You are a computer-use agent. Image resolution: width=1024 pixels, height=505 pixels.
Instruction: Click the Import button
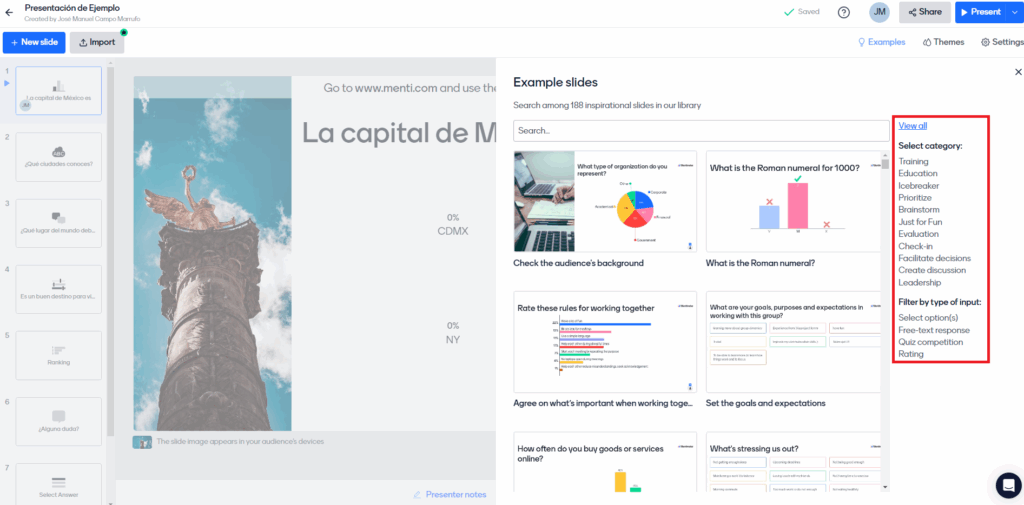point(97,42)
